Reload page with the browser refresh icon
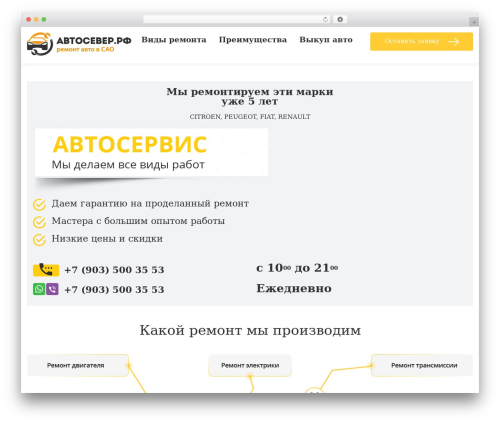500x423 pixels. click(x=326, y=19)
